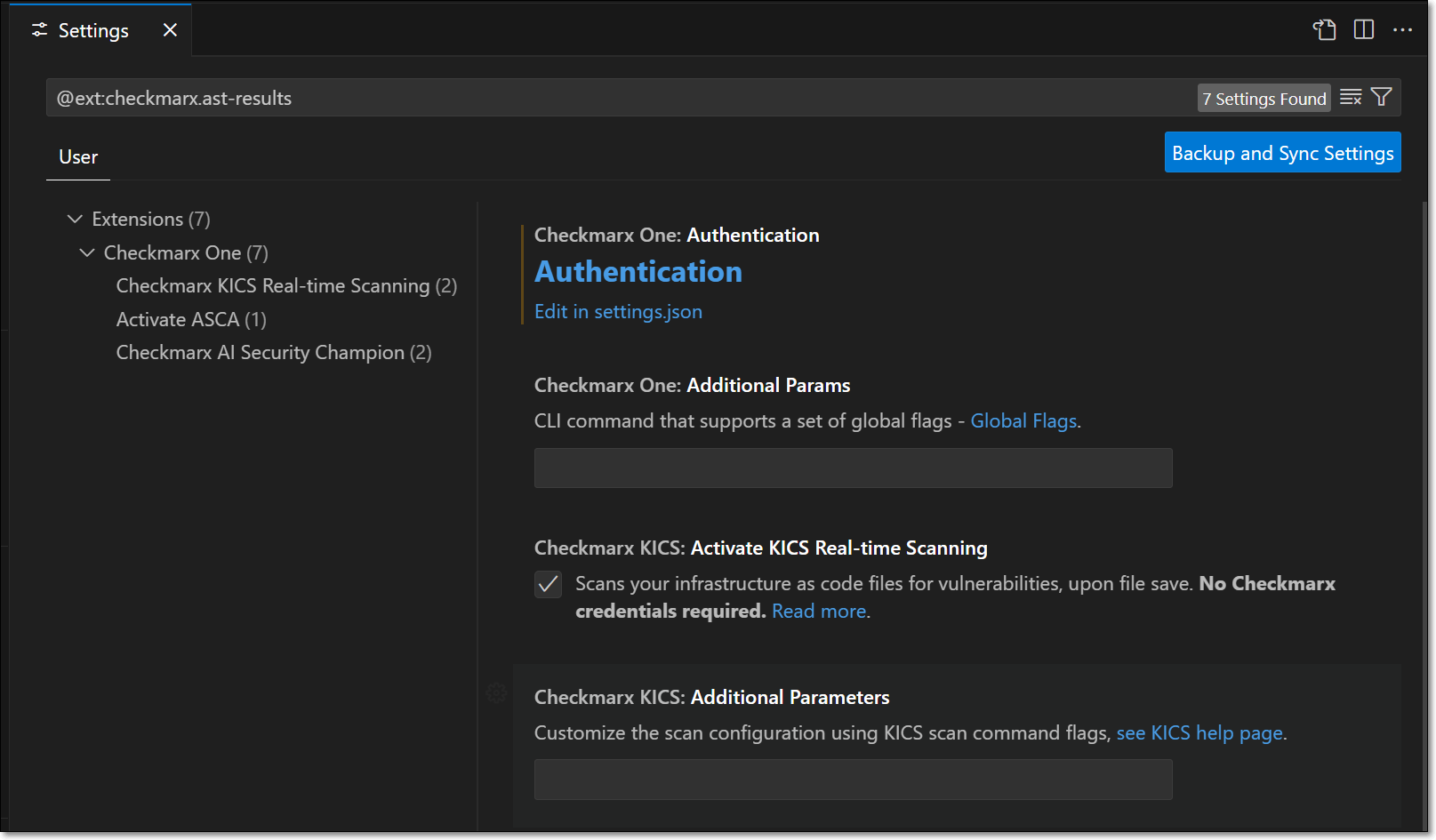Select the Settings editor tab
Screen dimensions: 1436x840
coord(100,30)
